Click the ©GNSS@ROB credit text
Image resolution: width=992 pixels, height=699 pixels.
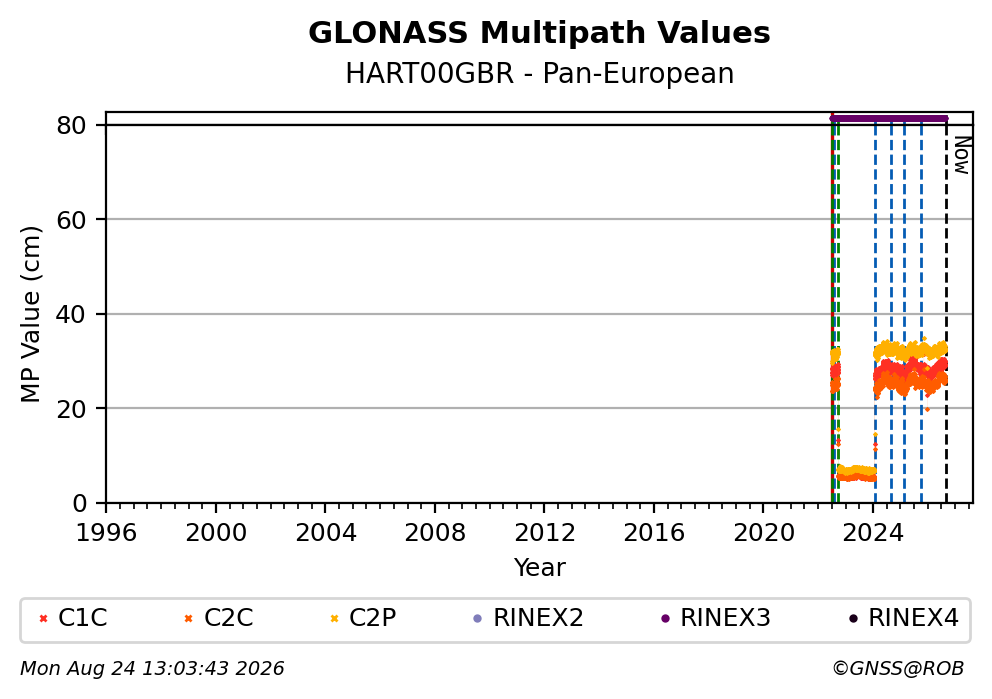[898, 669]
